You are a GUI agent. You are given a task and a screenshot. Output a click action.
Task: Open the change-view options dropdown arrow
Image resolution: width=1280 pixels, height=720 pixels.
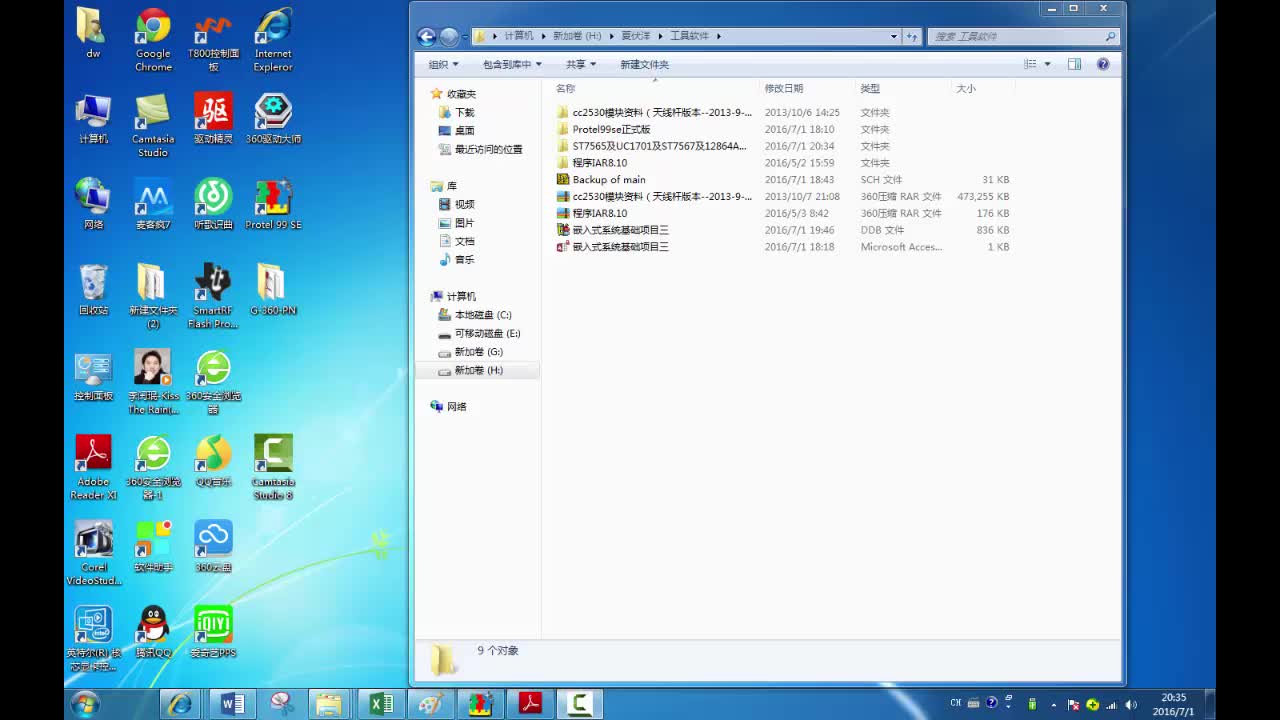(1047, 64)
